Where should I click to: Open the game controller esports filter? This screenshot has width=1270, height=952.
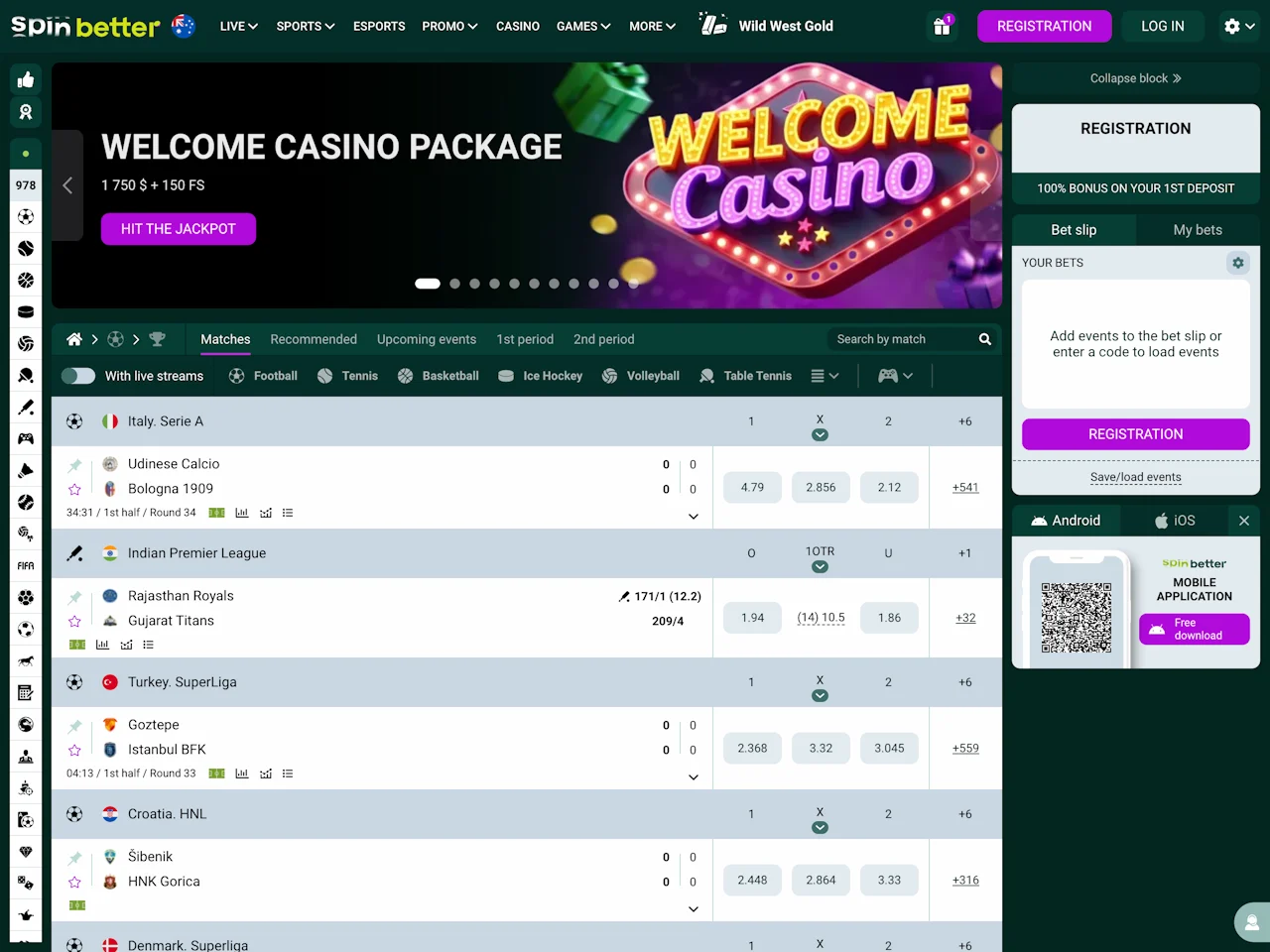895,376
